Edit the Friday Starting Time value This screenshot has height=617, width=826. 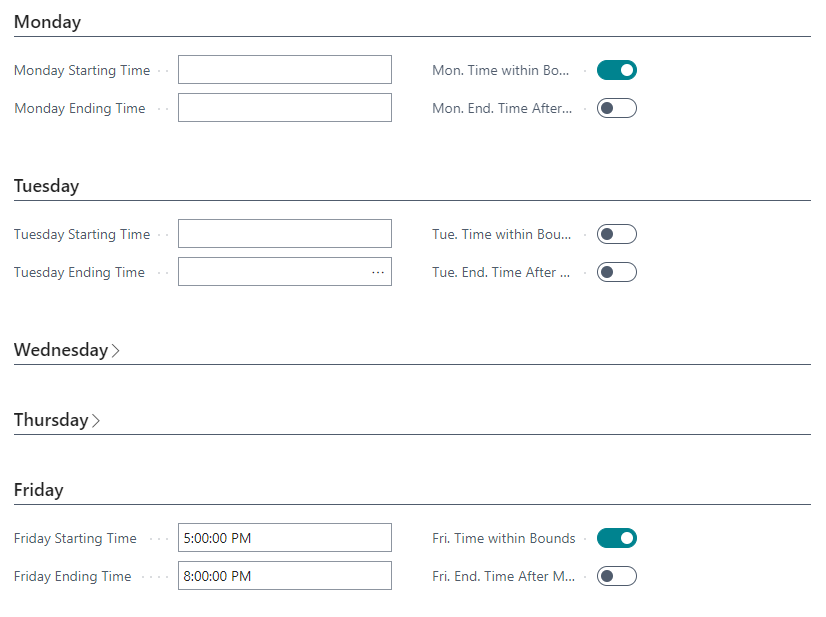tap(284, 538)
